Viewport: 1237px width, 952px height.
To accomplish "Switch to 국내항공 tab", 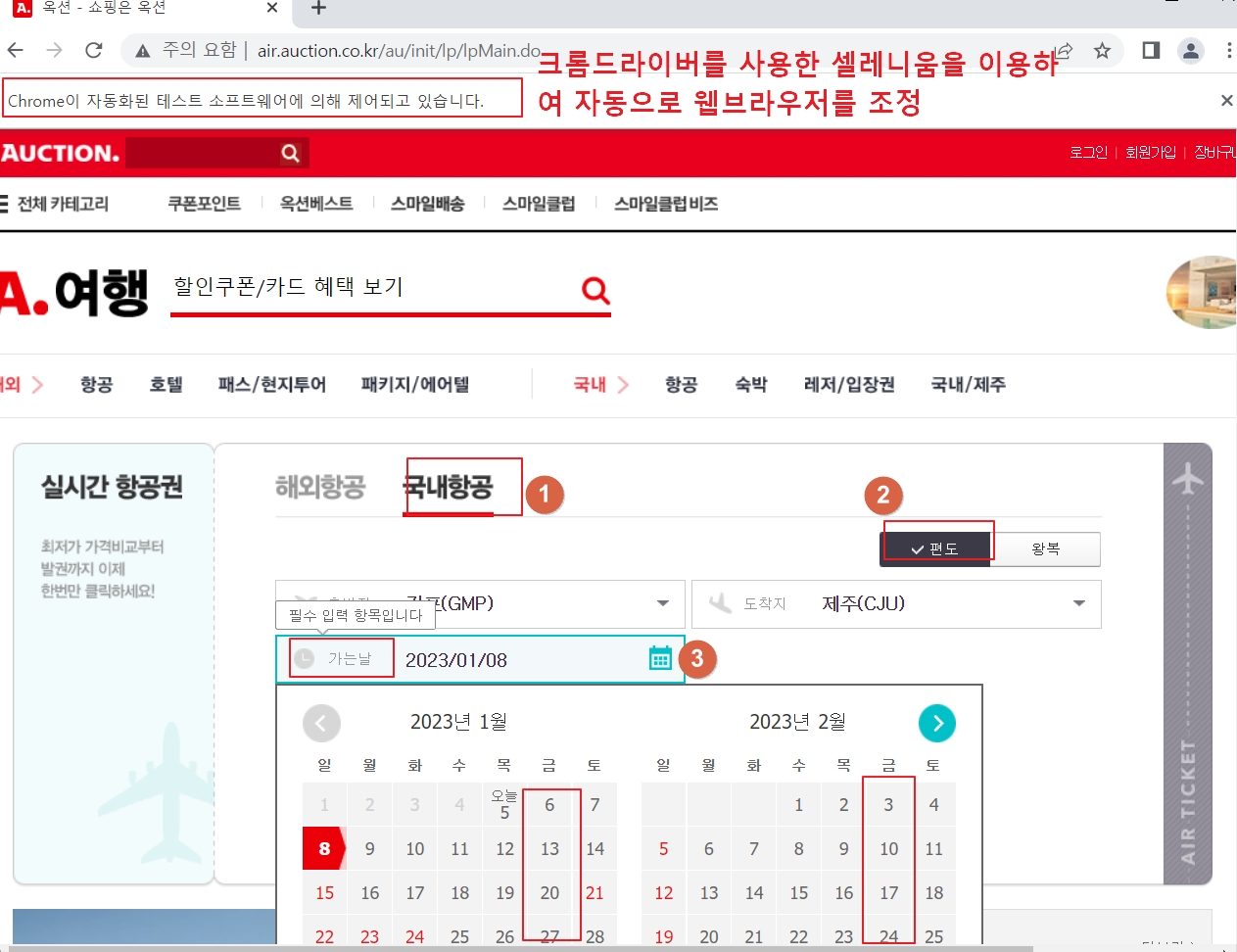I will pos(449,487).
